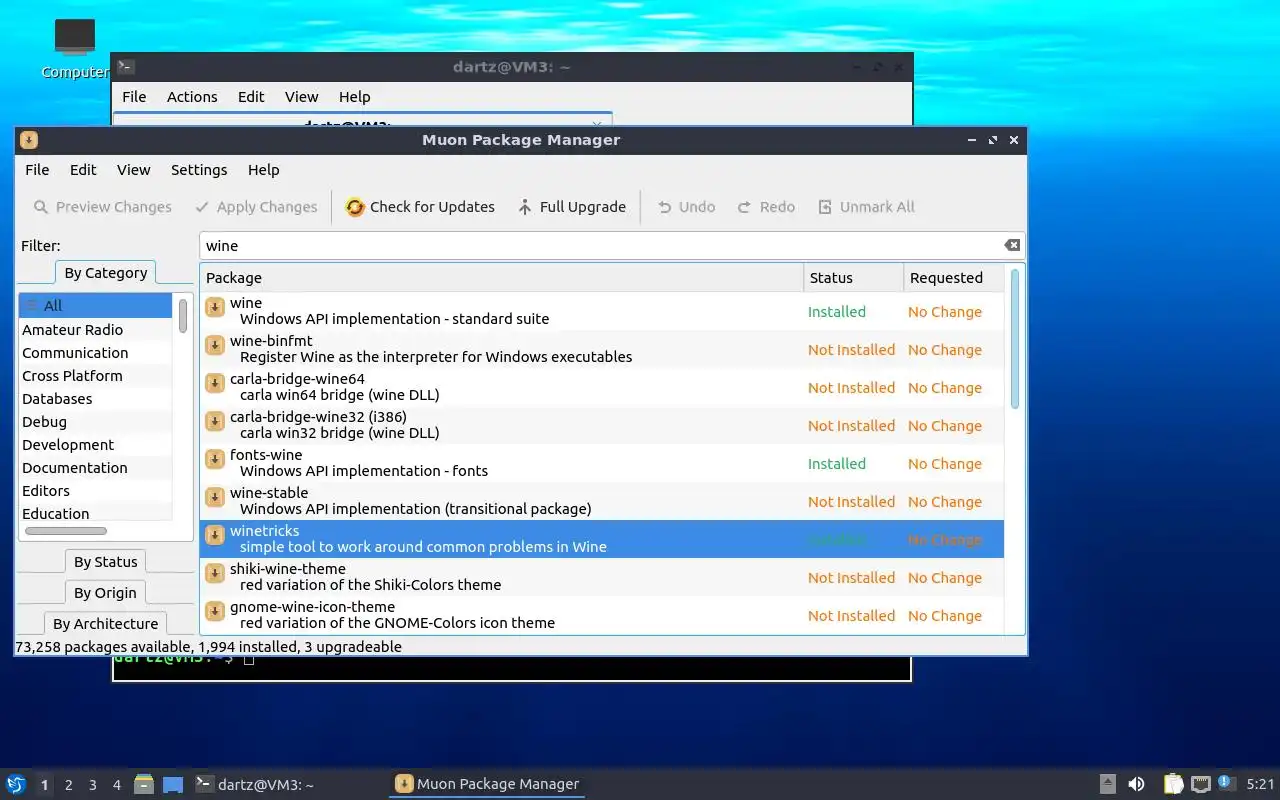Click the Preview Changes toolbar button

[102, 207]
